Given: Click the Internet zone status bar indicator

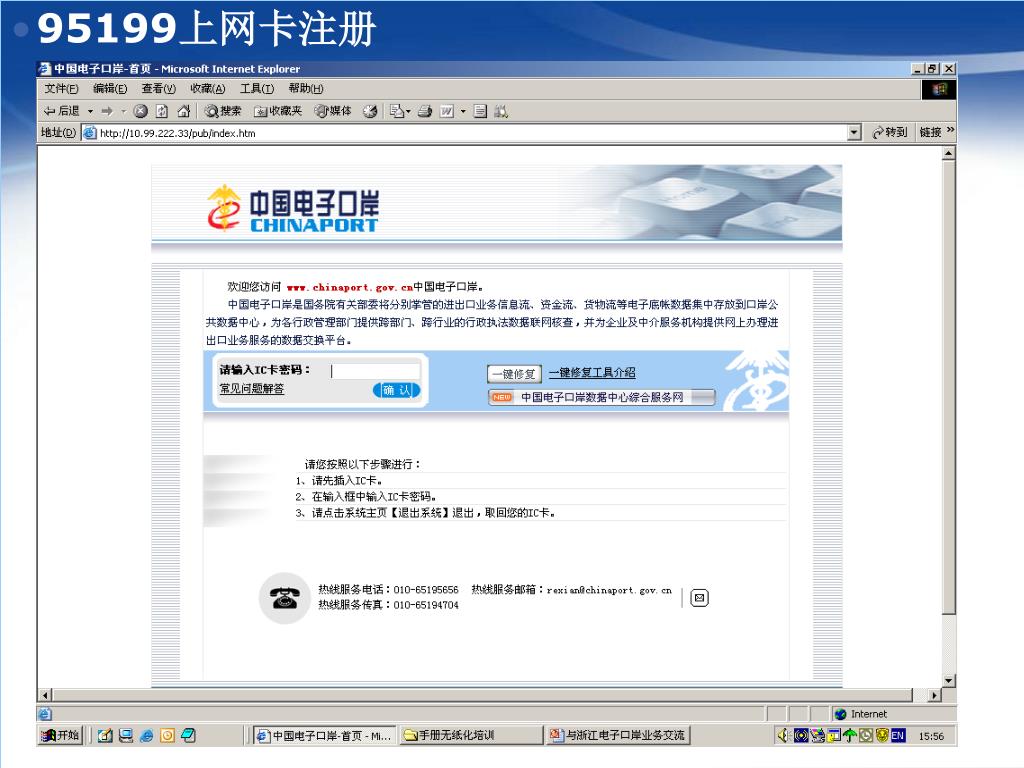Looking at the screenshot, I should (x=861, y=714).
